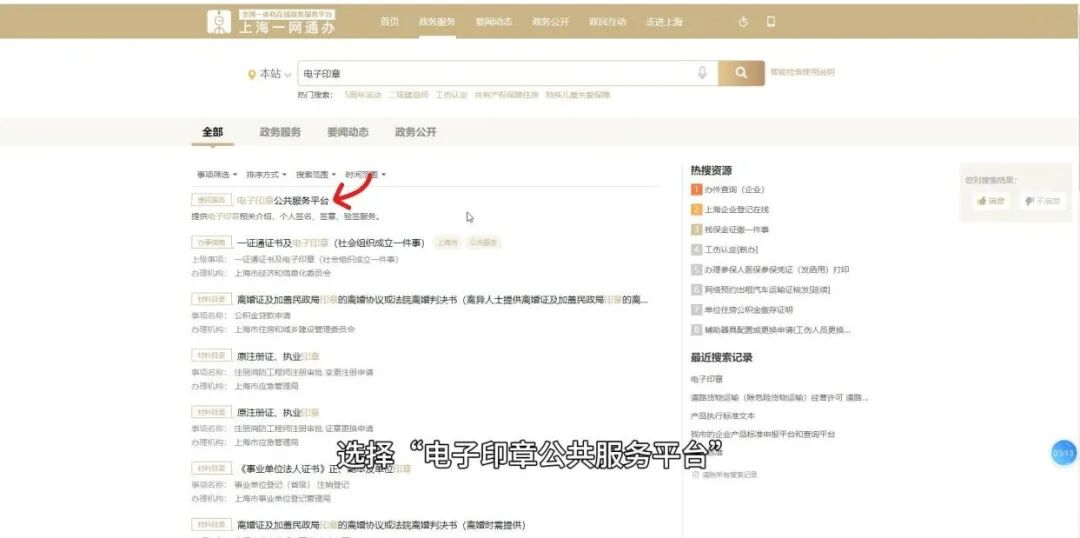Click 上海市经济和信息化委员会 agency text
The image size is (1080, 538).
coord(282,273)
